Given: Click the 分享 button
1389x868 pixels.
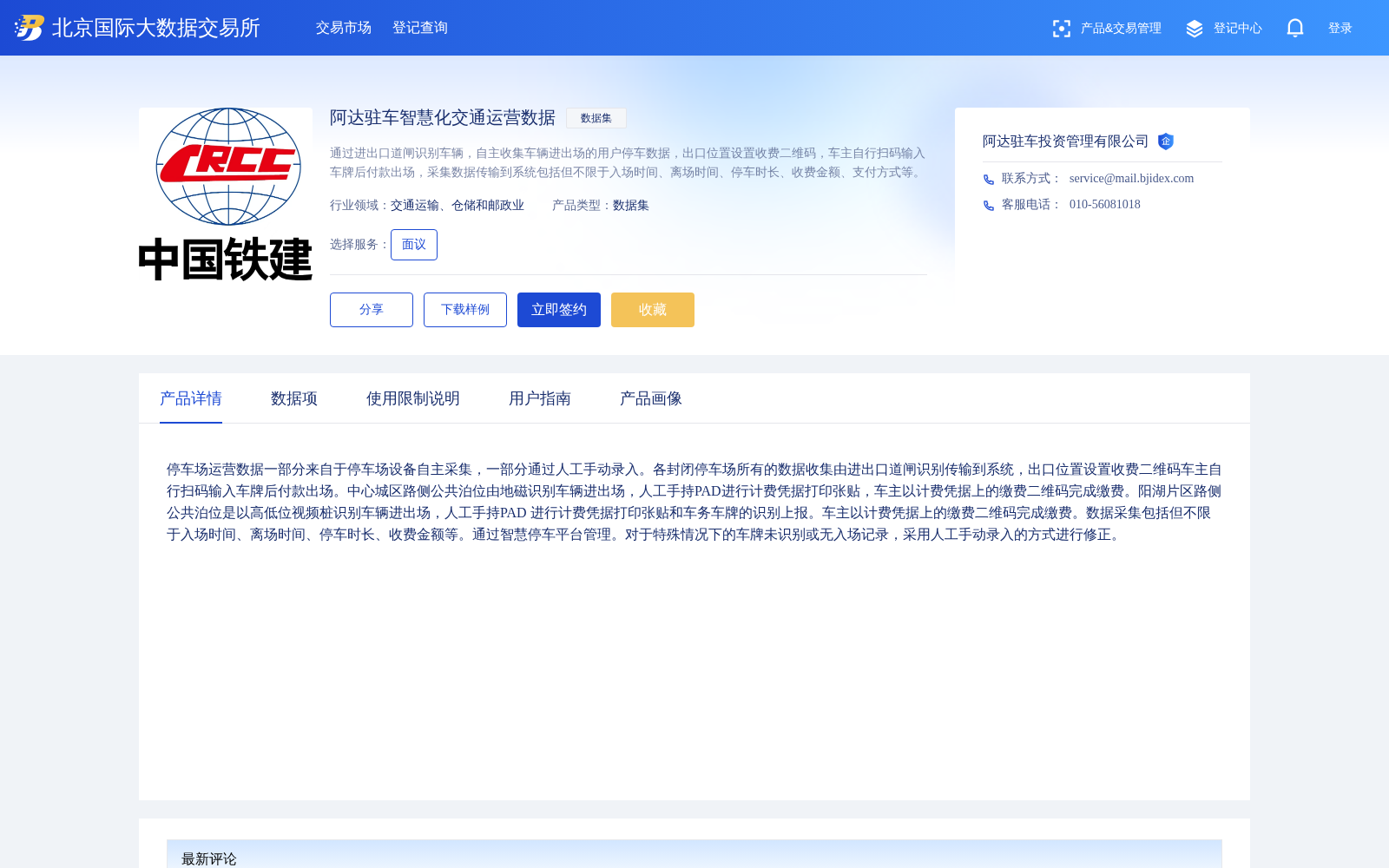Looking at the screenshot, I should point(372,310).
